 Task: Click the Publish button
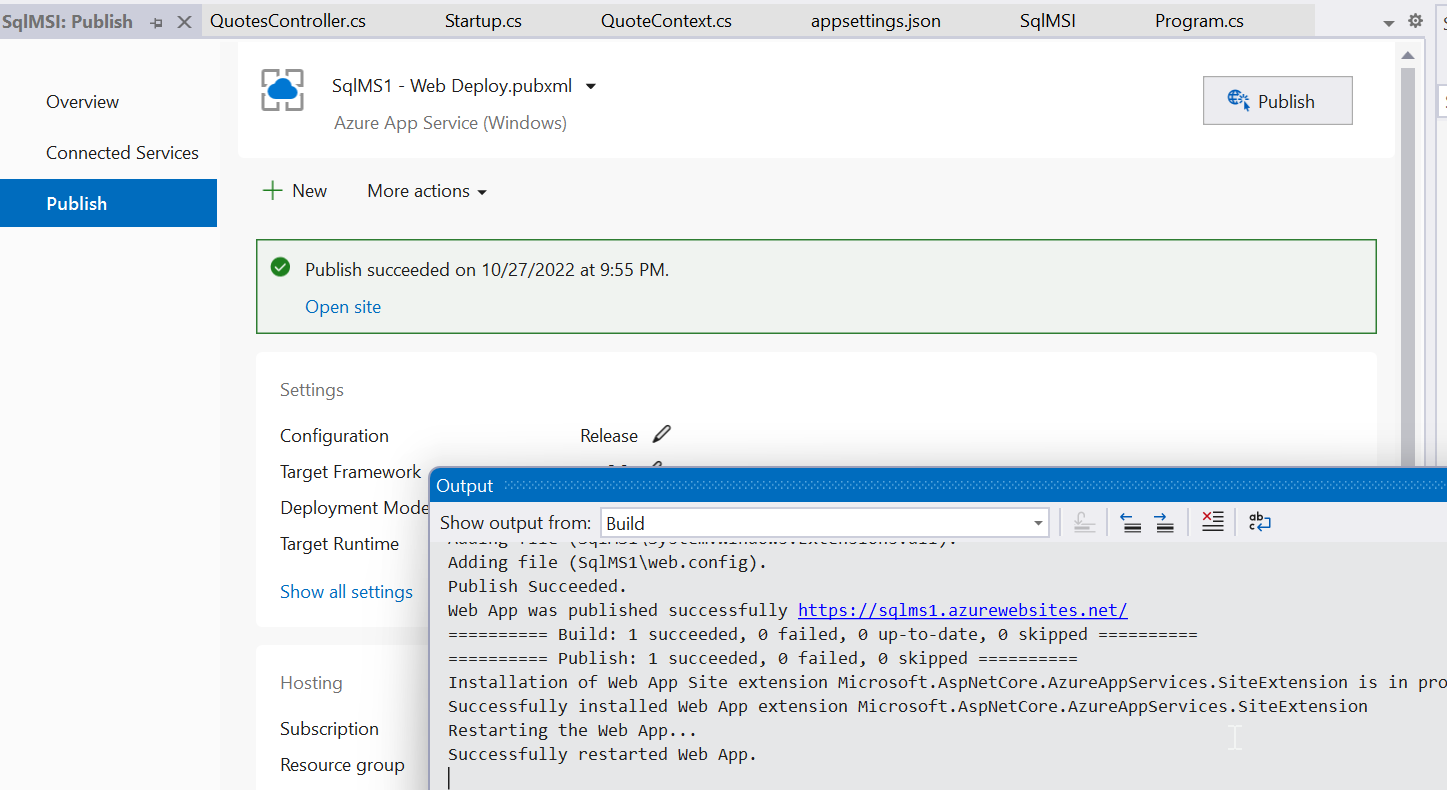[x=1278, y=101]
